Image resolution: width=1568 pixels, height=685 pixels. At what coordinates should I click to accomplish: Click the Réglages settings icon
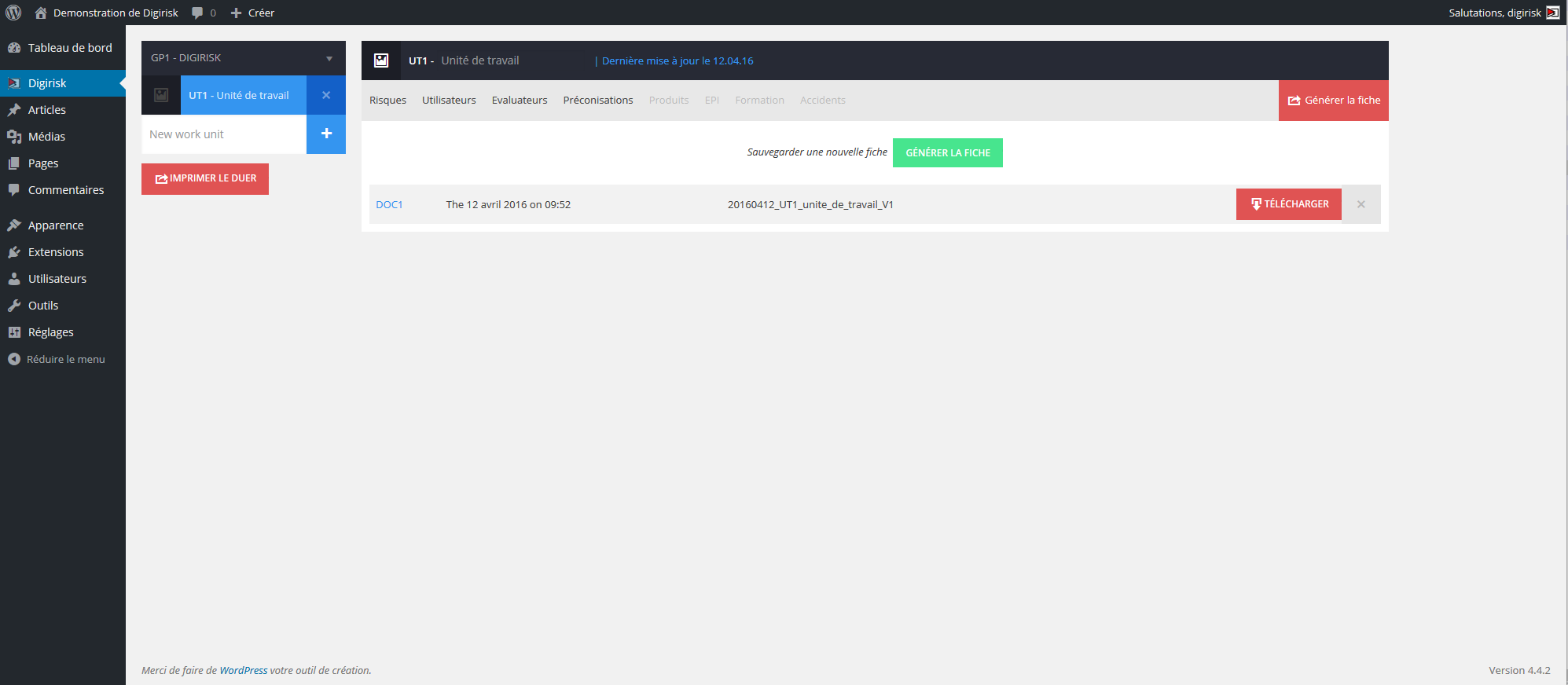[x=14, y=332]
